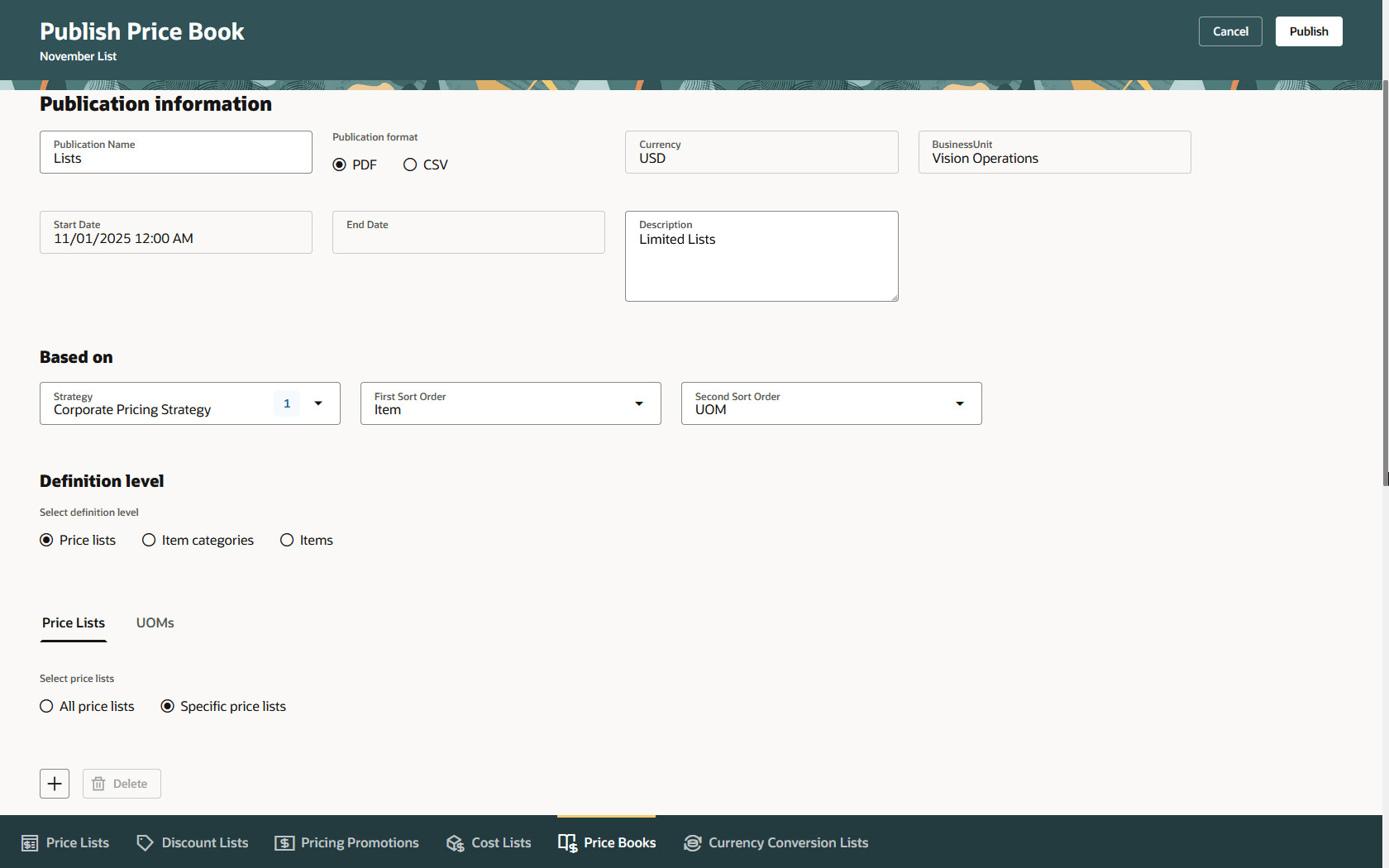Click the Currency Conversion Lists icon
The width and height of the screenshot is (1389, 868).
(692, 843)
